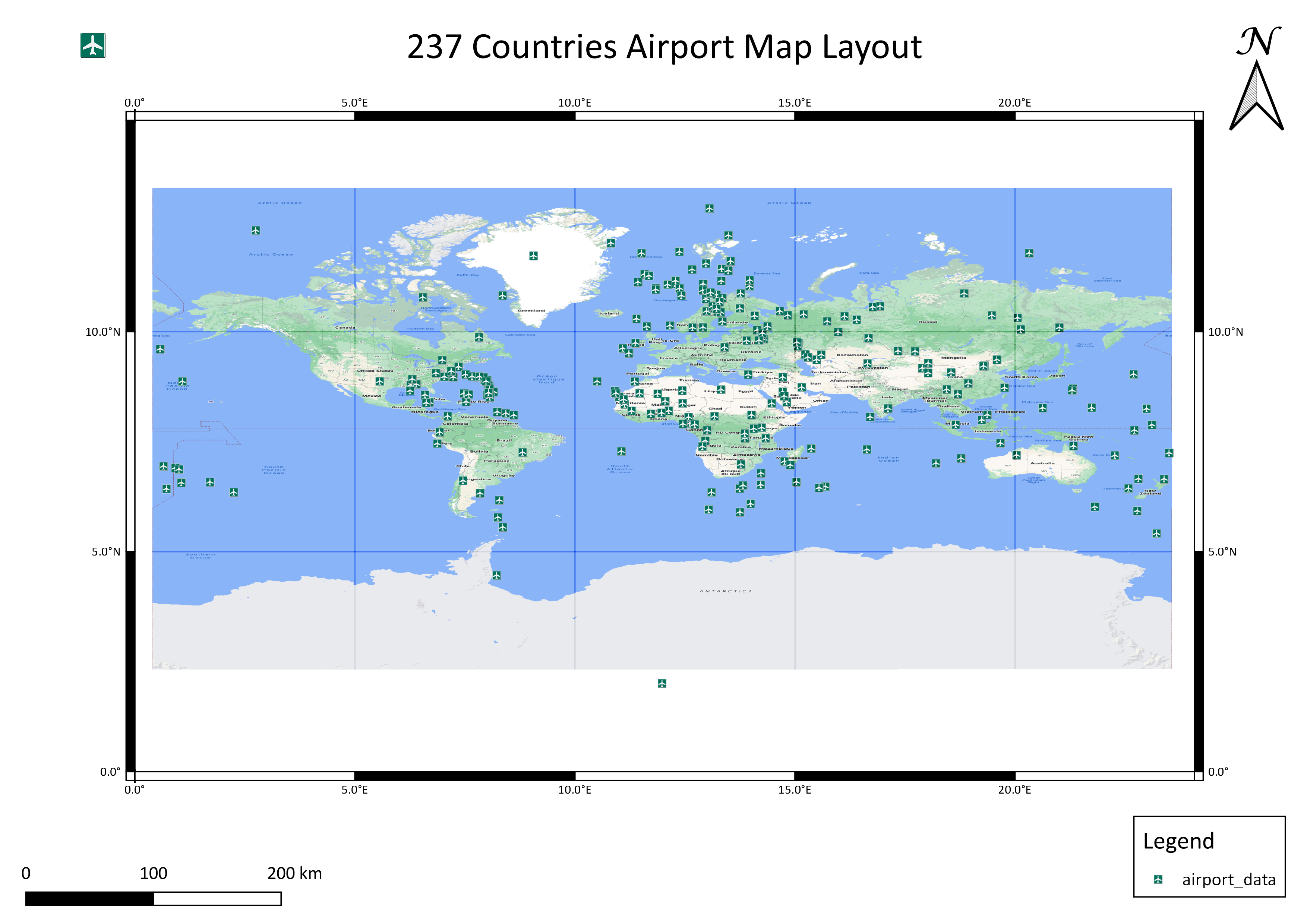The width and height of the screenshot is (1307, 924).
Task: Click the 'ANTARCTICA' map label
Action: (x=725, y=591)
